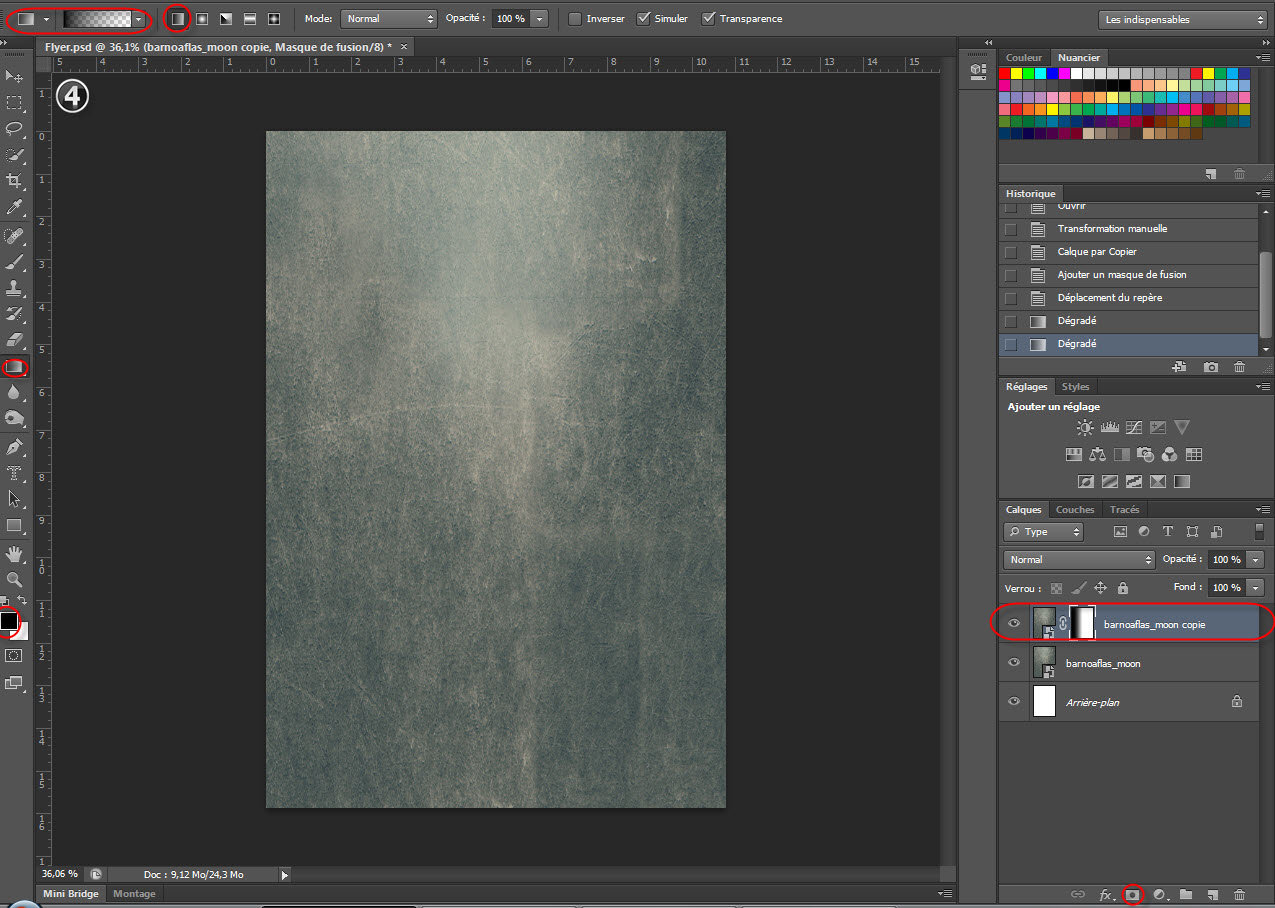
Task: Click the foreground color swatch
Action: pos(9,621)
